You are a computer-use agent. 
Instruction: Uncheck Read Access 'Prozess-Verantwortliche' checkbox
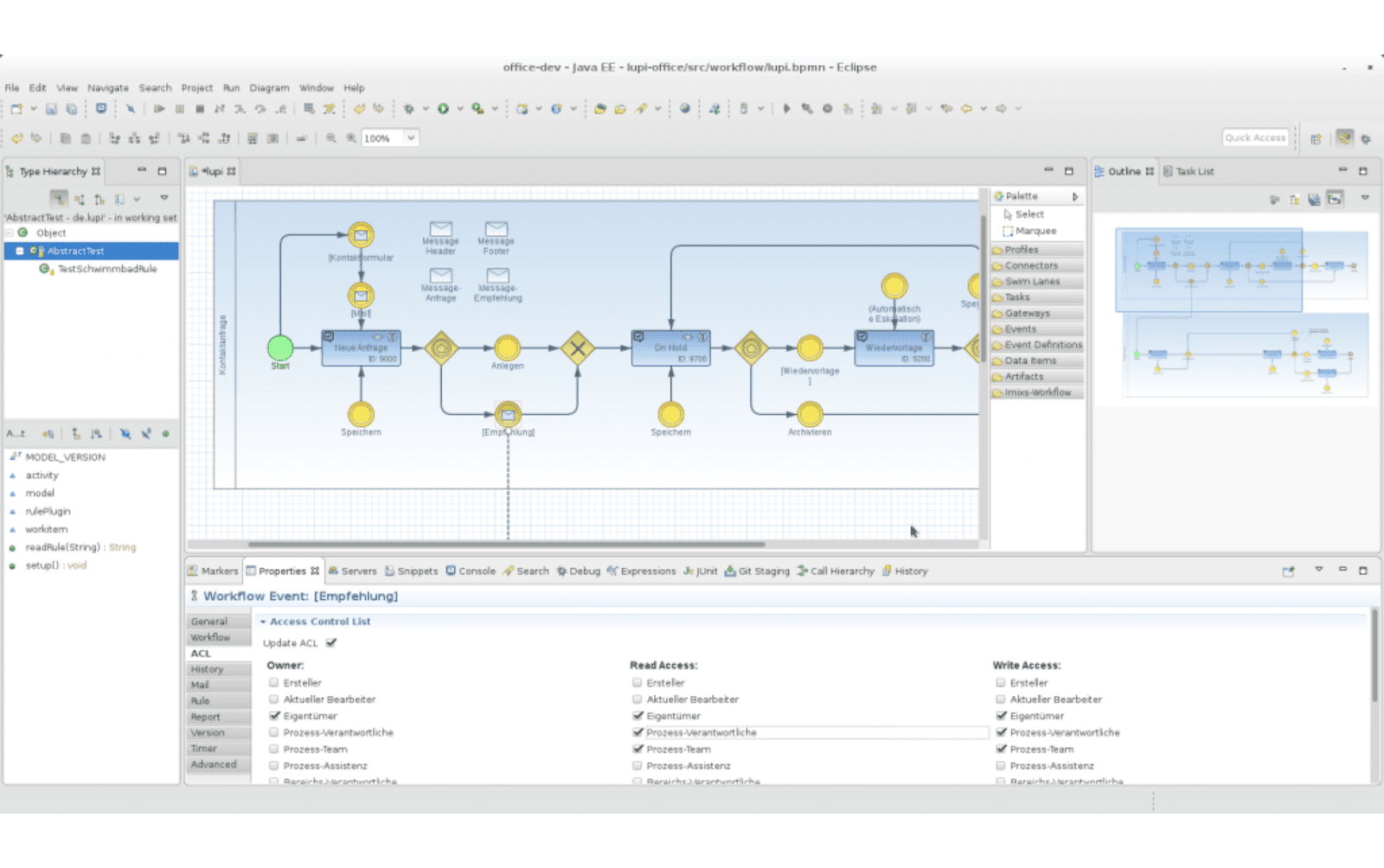pyautogui.click(x=638, y=732)
